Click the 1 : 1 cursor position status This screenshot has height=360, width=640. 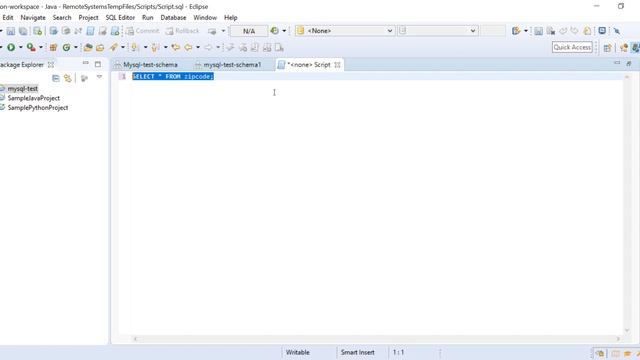coord(398,352)
